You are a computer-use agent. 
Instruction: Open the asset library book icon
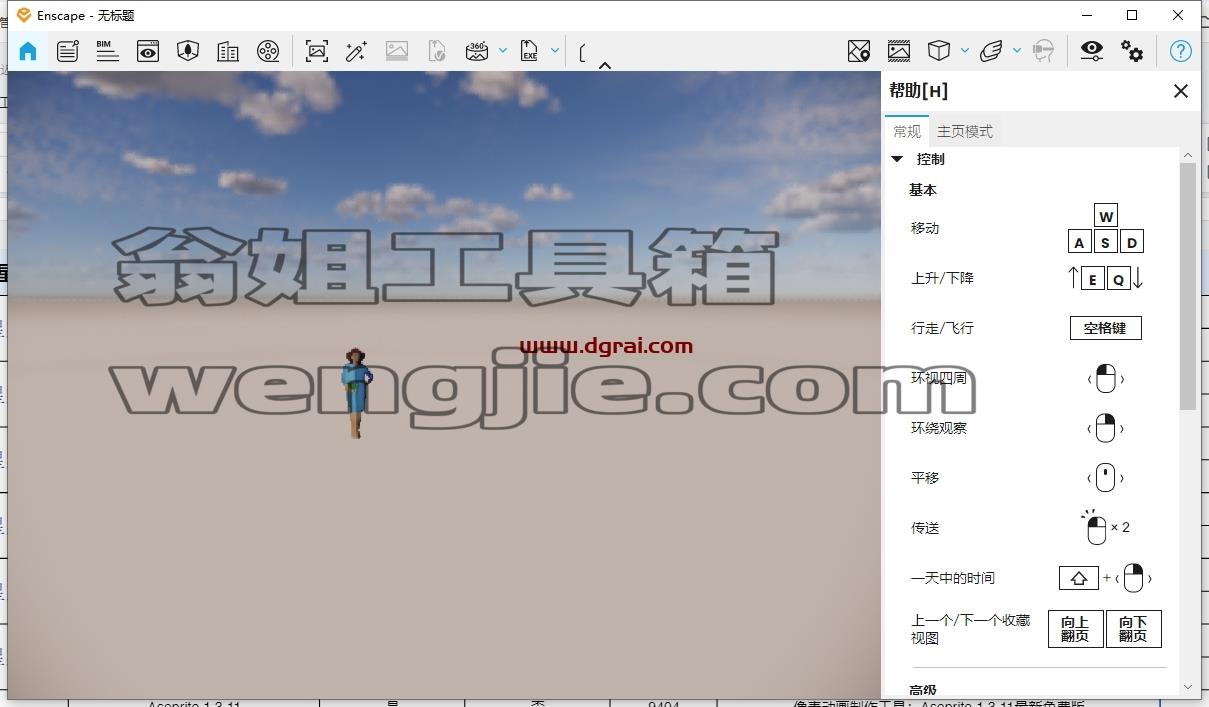[228, 51]
